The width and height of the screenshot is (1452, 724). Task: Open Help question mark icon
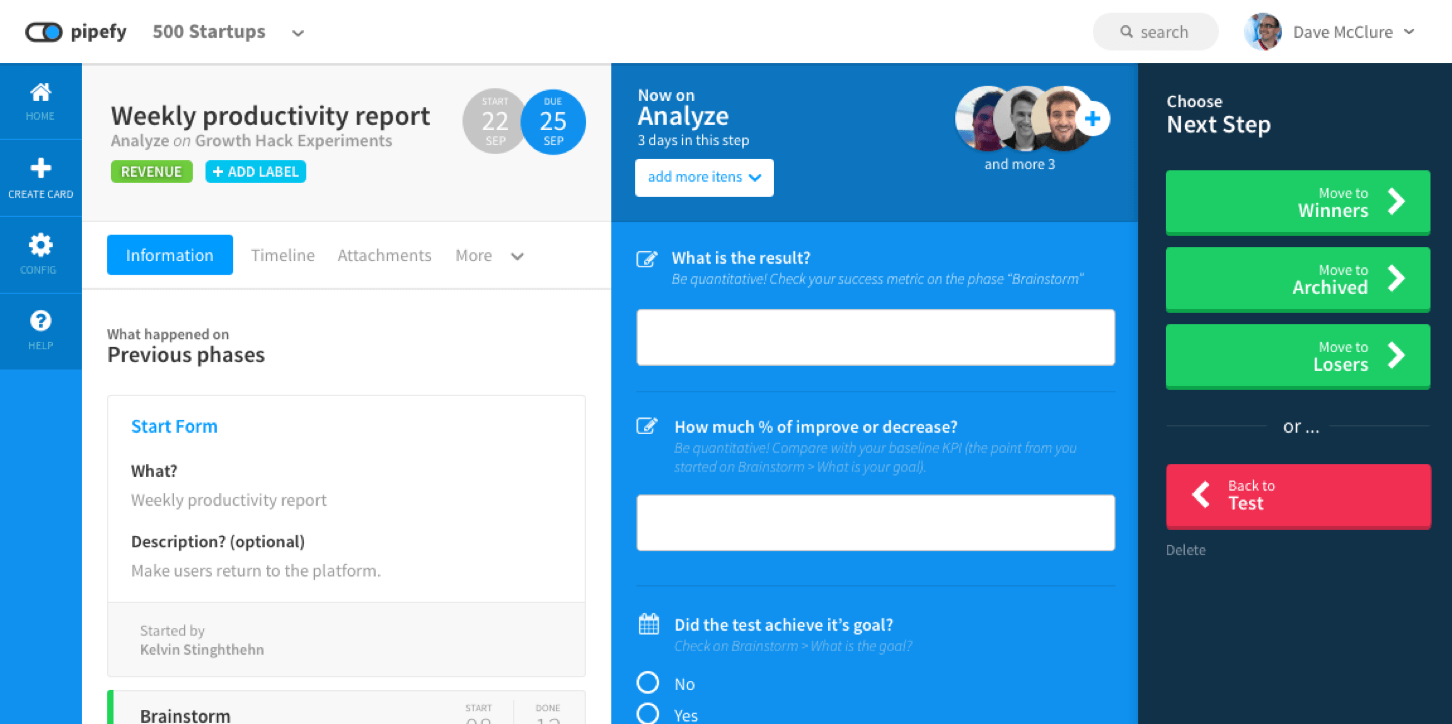(41, 321)
